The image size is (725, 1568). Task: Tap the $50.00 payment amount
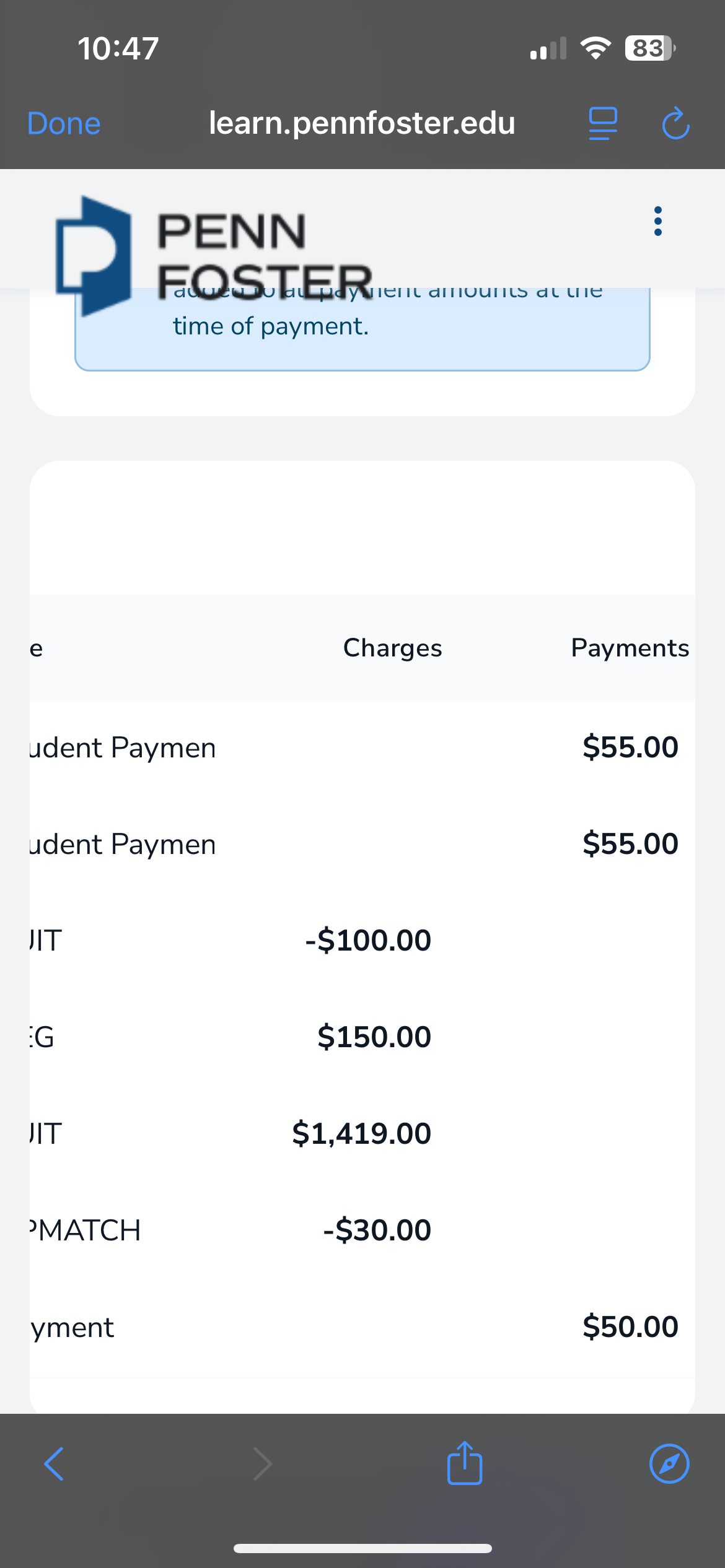click(630, 1326)
